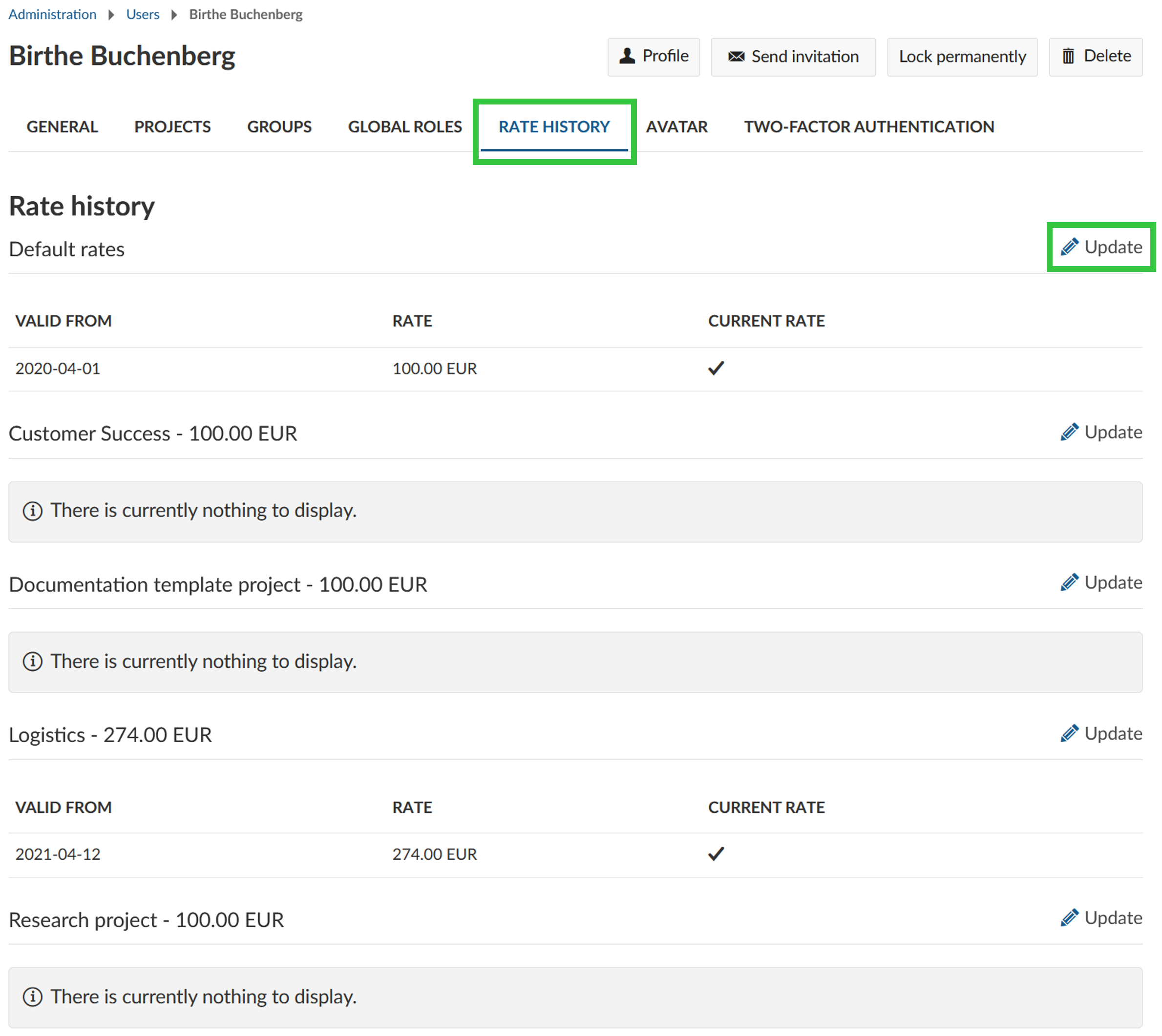
Task: Click Valid From header in Default rates table
Action: click(x=63, y=321)
